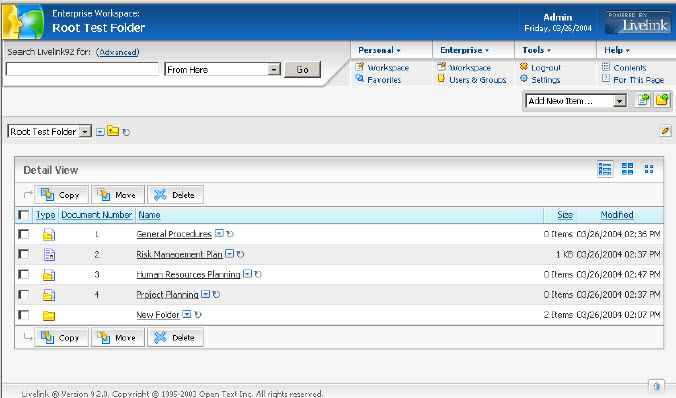Screen dimensions: 676x398
Task: Click the pencil edit icon on the right
Action: click(x=665, y=131)
